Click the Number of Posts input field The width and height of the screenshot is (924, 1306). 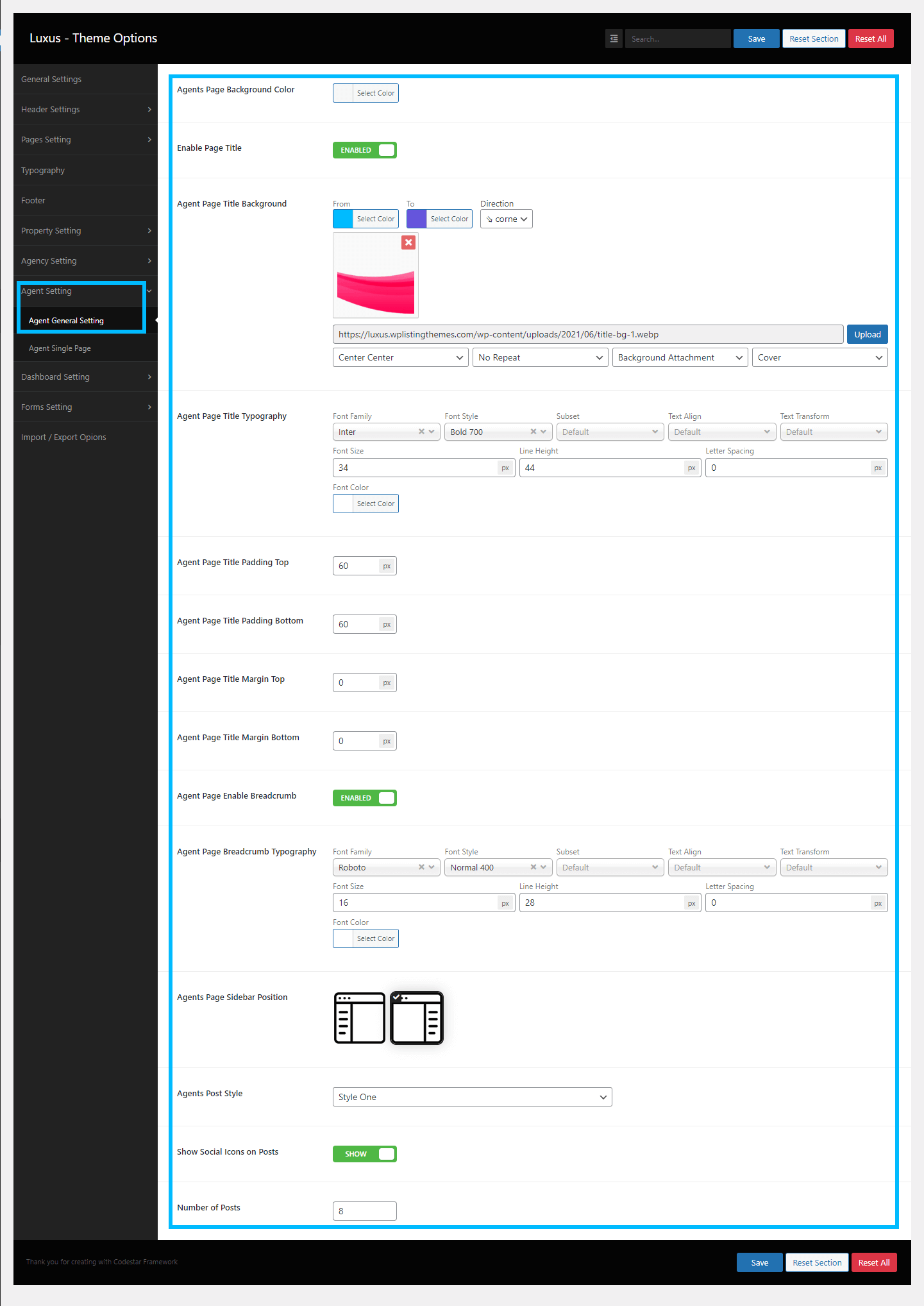(x=364, y=1211)
